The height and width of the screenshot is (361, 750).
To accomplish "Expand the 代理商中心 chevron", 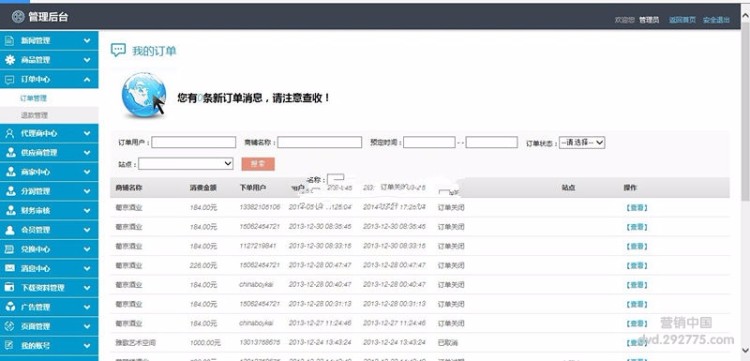I will [87, 133].
